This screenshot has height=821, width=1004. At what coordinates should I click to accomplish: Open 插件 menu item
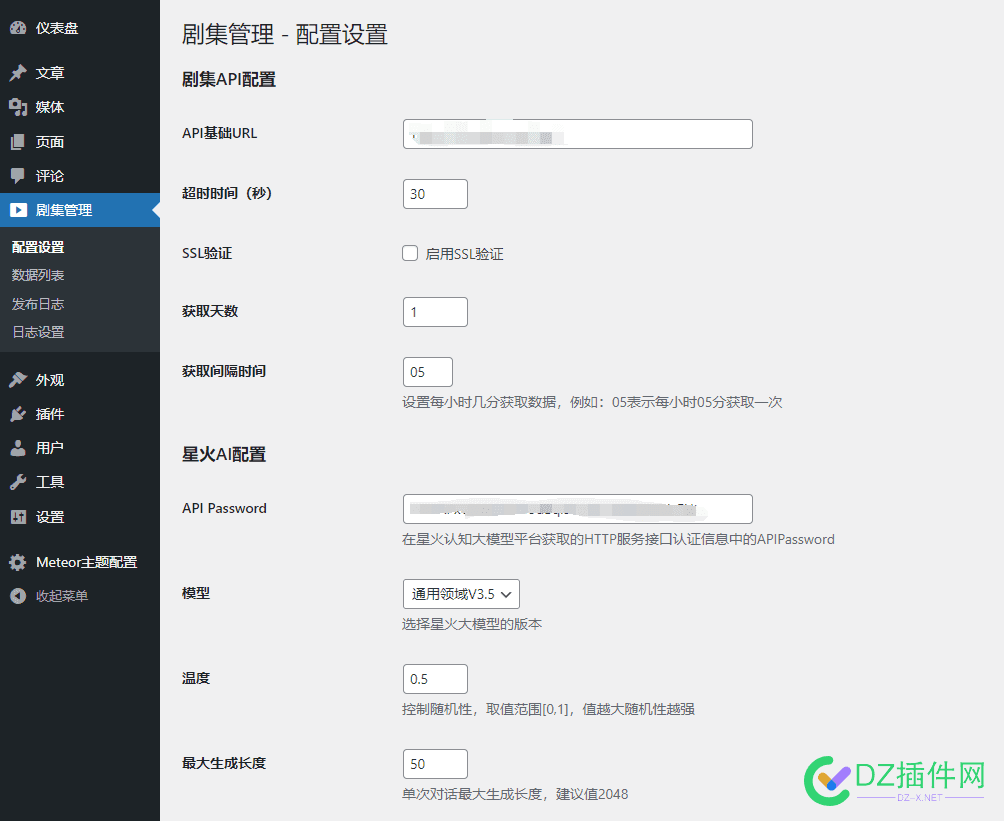pyautogui.click(x=79, y=414)
